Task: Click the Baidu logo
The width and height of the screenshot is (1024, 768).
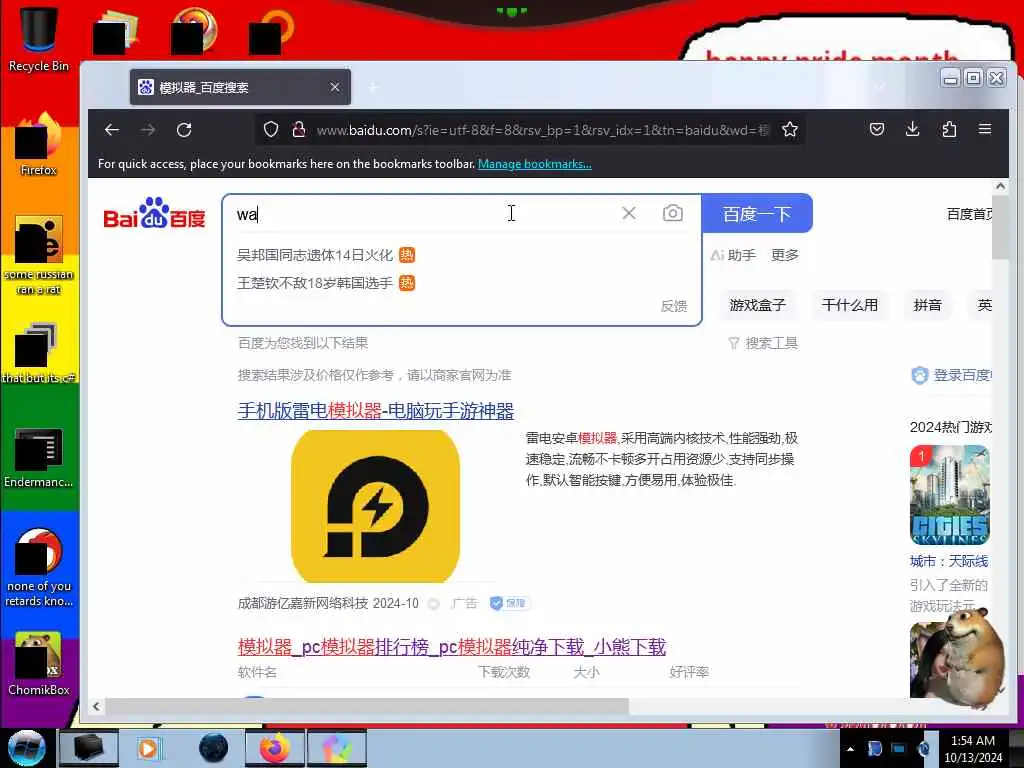Action: [x=154, y=214]
